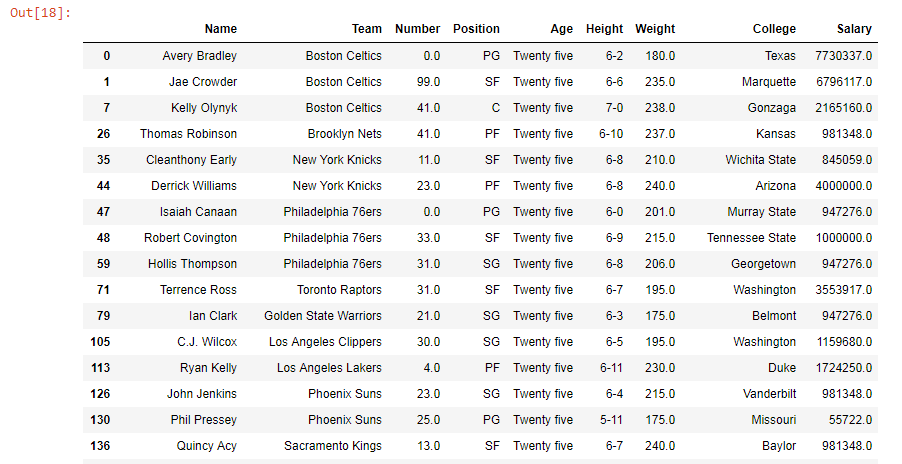The width and height of the screenshot is (902, 464).
Task: Click the Name column header
Action: pyautogui.click(x=220, y=29)
